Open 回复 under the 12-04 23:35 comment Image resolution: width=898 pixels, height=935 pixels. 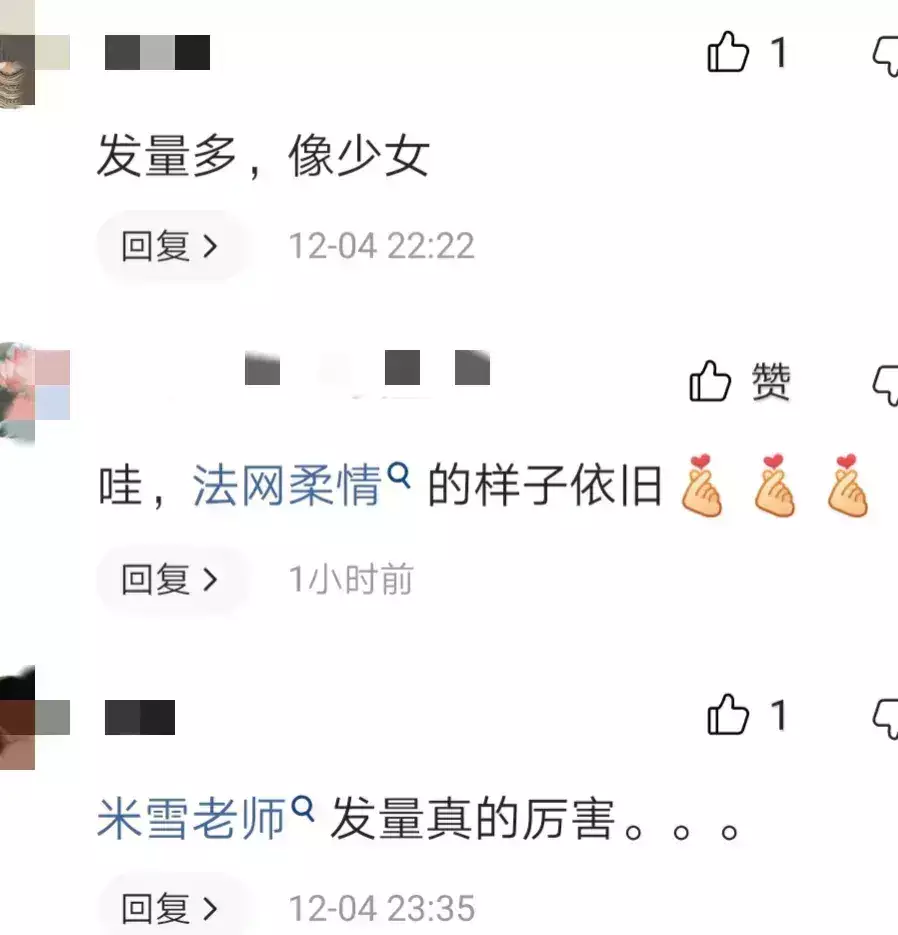171,908
